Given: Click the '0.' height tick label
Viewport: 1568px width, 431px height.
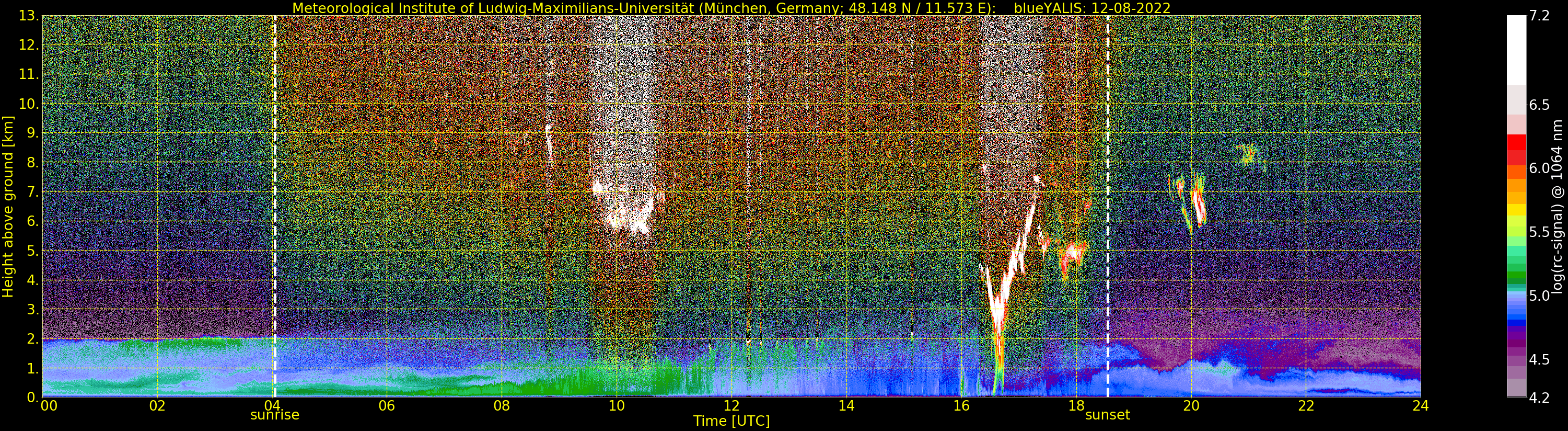Looking at the screenshot, I should [32, 397].
